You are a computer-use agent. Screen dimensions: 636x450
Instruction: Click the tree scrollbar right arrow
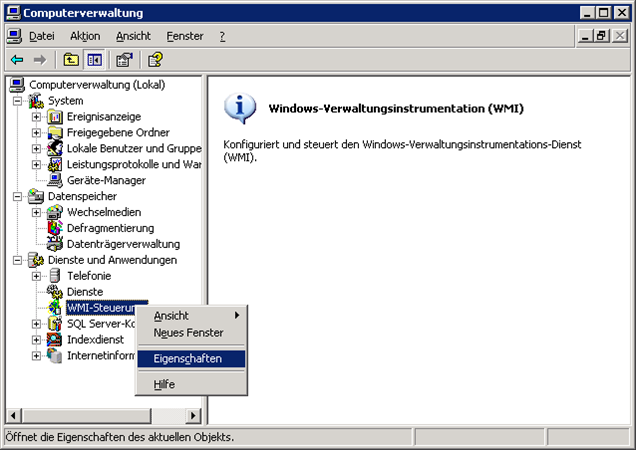tap(193, 415)
